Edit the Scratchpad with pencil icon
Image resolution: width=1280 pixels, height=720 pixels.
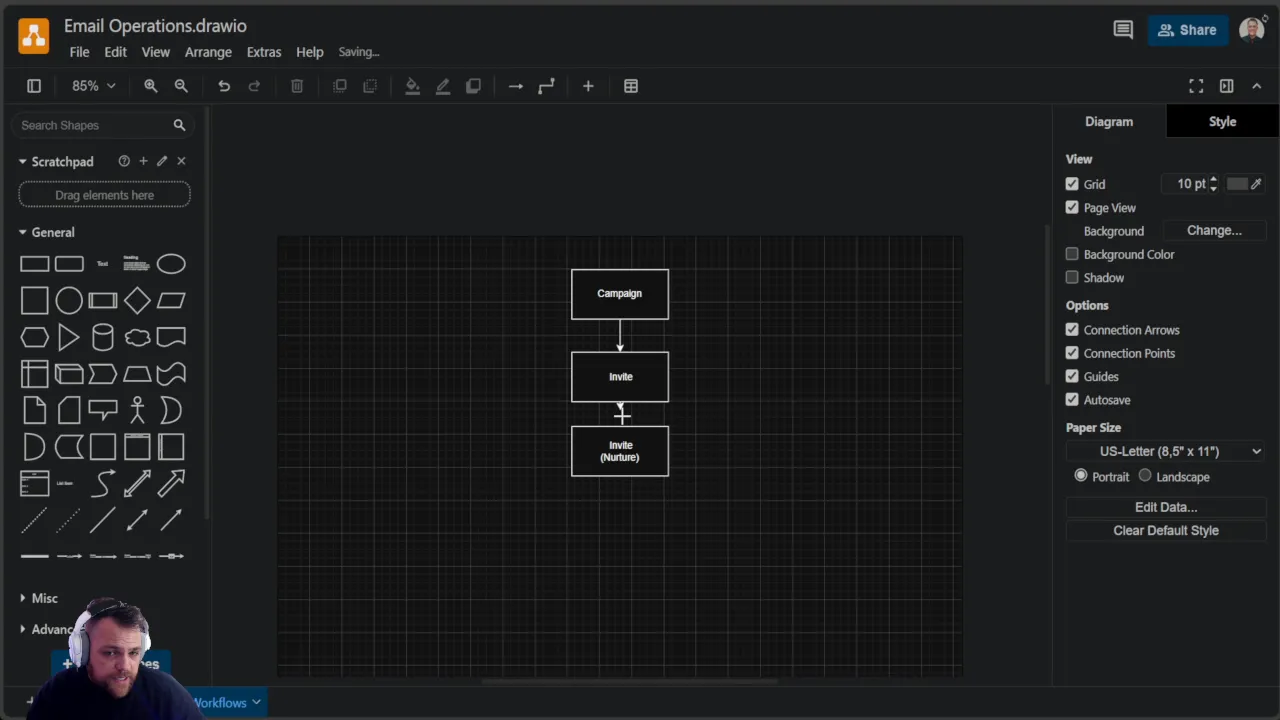click(x=162, y=161)
